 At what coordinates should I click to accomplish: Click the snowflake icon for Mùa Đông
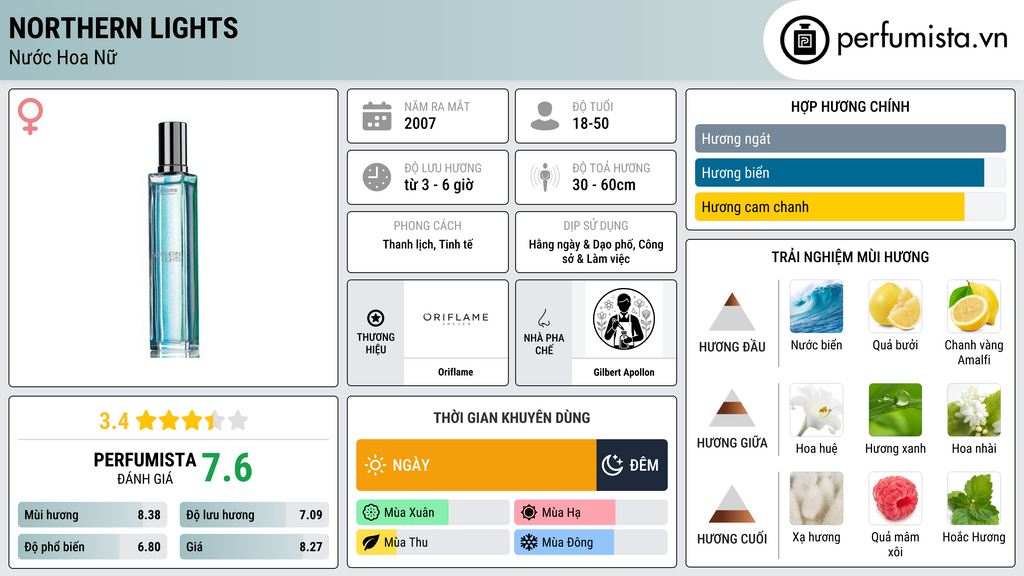click(x=529, y=542)
